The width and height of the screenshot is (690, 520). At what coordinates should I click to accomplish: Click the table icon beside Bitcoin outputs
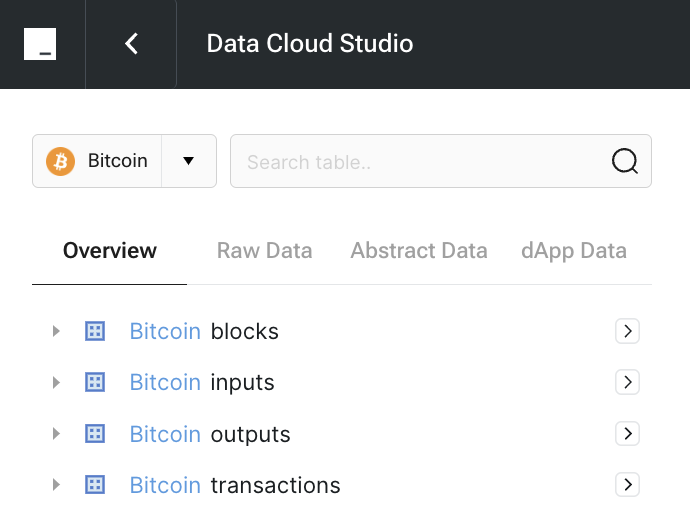click(x=95, y=433)
